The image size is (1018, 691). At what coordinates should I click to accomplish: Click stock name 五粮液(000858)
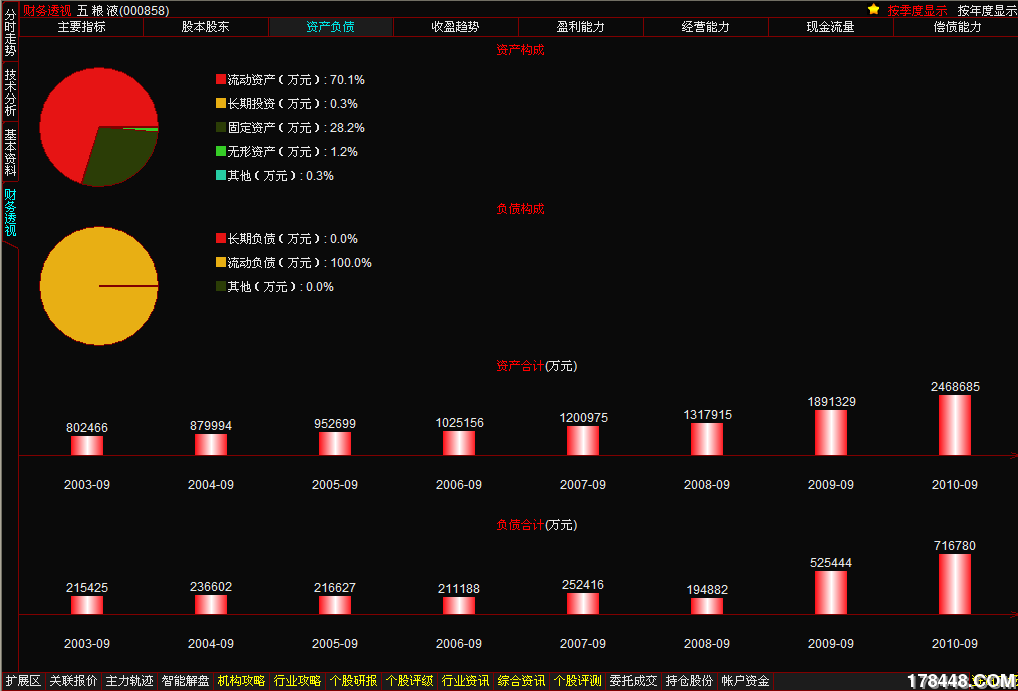click(123, 10)
